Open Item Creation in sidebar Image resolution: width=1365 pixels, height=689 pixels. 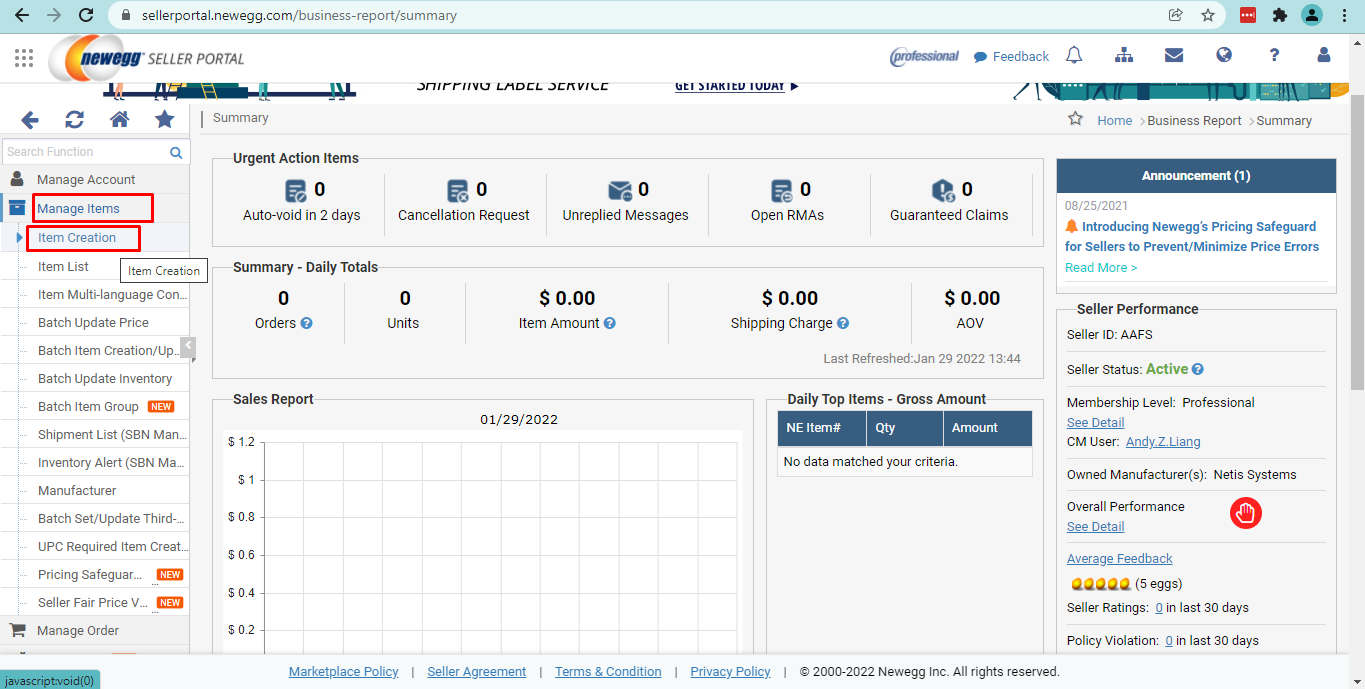[x=77, y=238]
